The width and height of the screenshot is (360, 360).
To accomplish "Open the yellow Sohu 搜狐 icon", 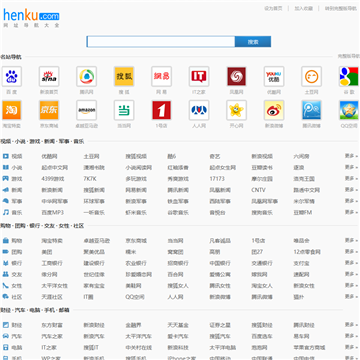I will [124, 76].
